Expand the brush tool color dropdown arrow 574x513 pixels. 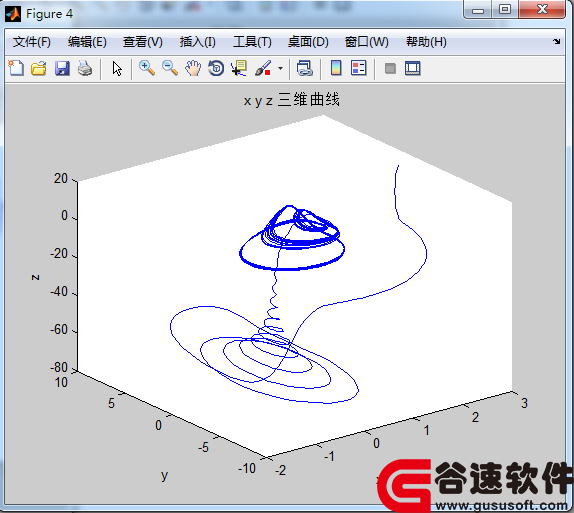tap(280, 68)
